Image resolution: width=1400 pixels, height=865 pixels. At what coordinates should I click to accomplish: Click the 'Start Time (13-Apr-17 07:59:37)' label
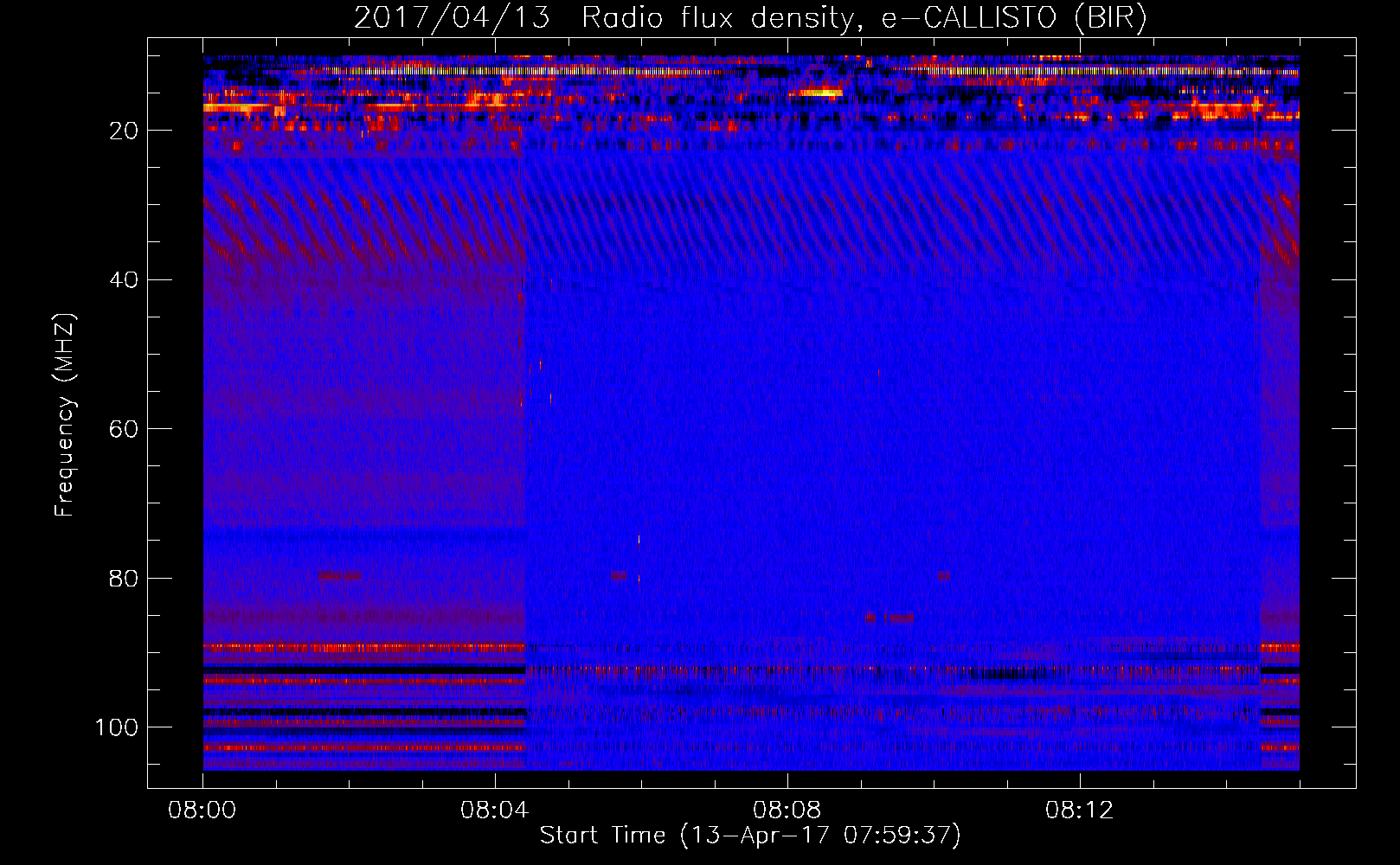point(750,836)
